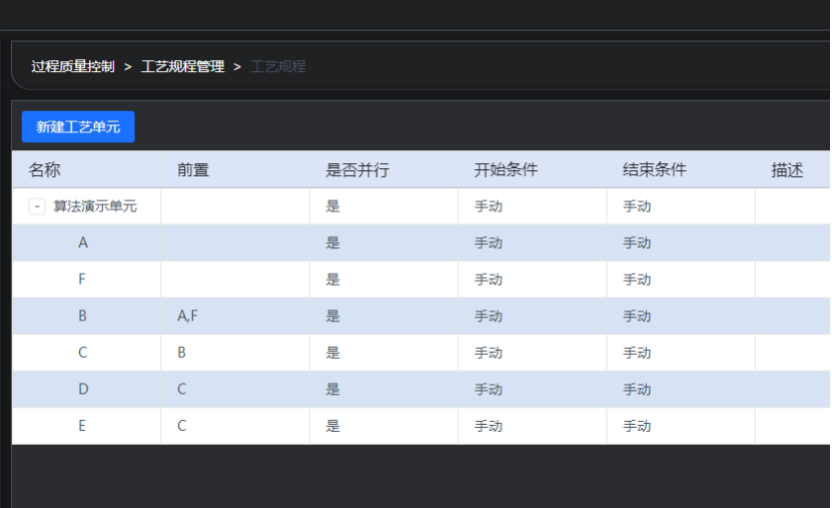Image resolution: width=832 pixels, height=508 pixels.
Task: Collapse the 算法演示单元 tree row
Action: tap(37, 206)
